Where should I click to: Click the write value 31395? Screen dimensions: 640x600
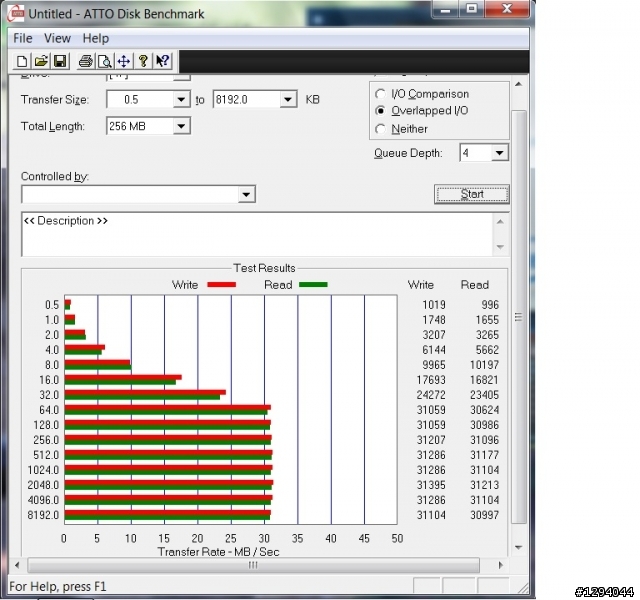point(431,485)
